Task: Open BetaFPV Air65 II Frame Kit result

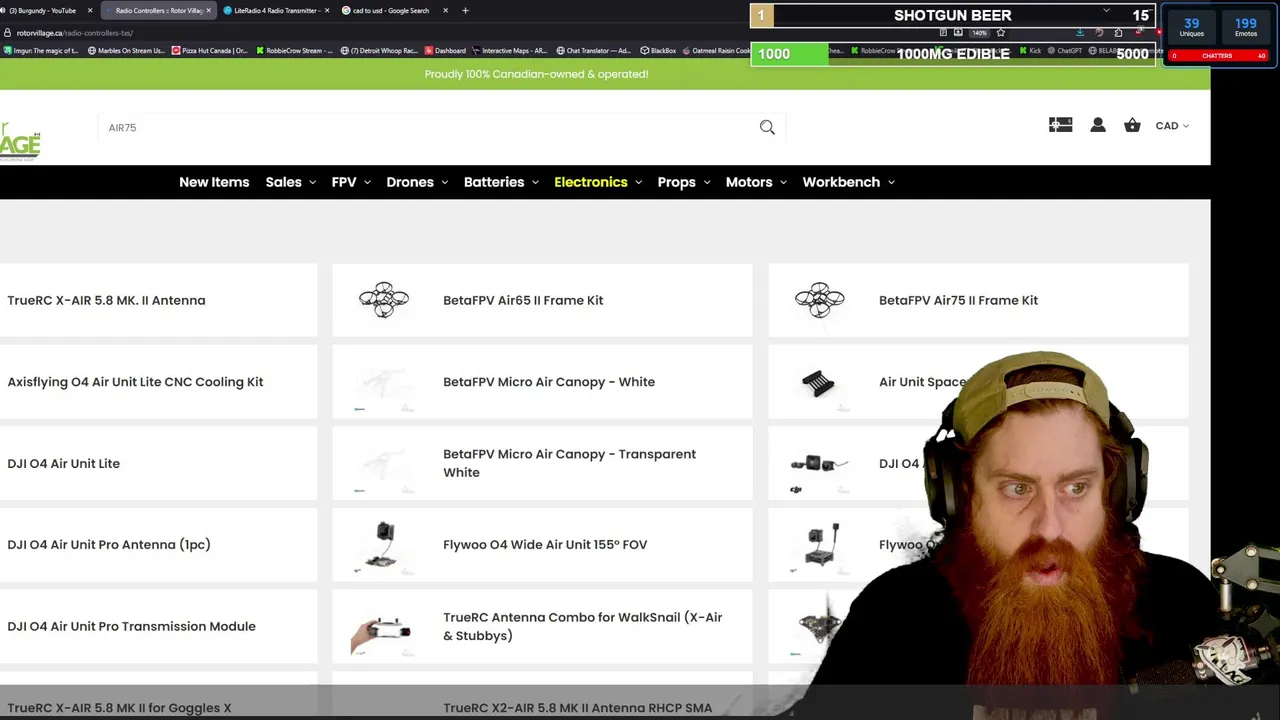Action: [x=523, y=300]
